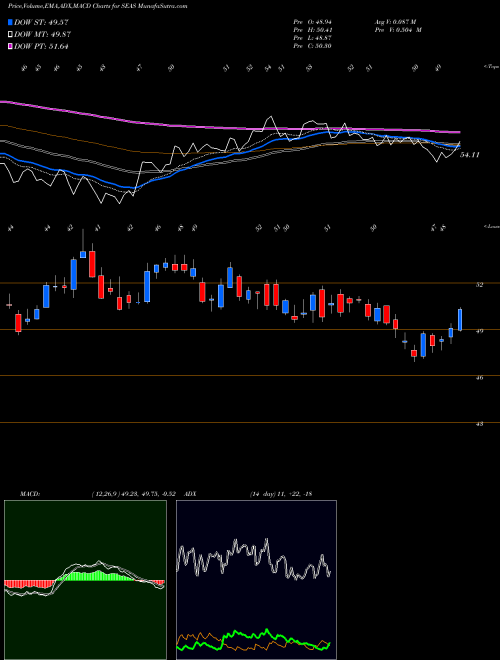This screenshot has height=660, width=500.
Task: Click the 'Pre O: 48.94' value
Action: pos(313,22)
